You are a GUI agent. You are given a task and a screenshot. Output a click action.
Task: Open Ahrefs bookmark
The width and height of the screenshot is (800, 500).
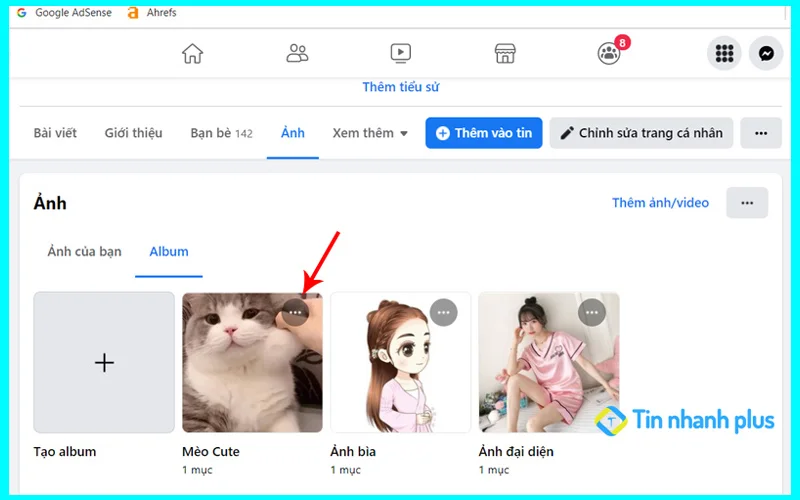tap(152, 13)
